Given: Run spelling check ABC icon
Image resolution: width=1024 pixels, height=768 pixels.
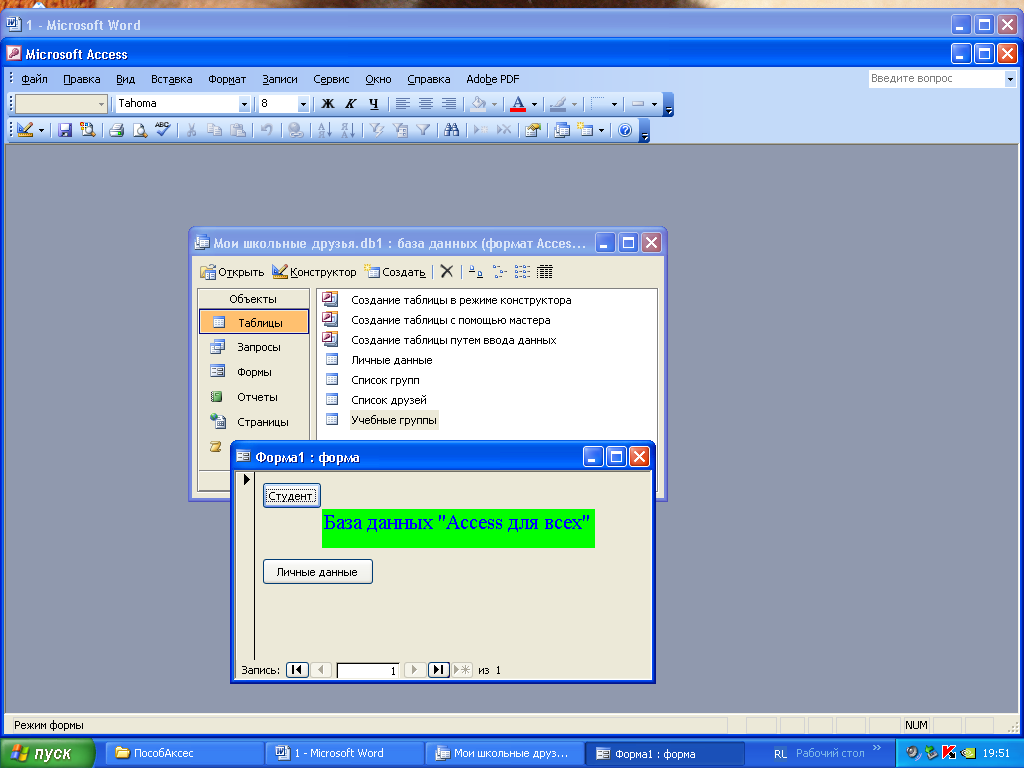Looking at the screenshot, I should pos(163,129).
